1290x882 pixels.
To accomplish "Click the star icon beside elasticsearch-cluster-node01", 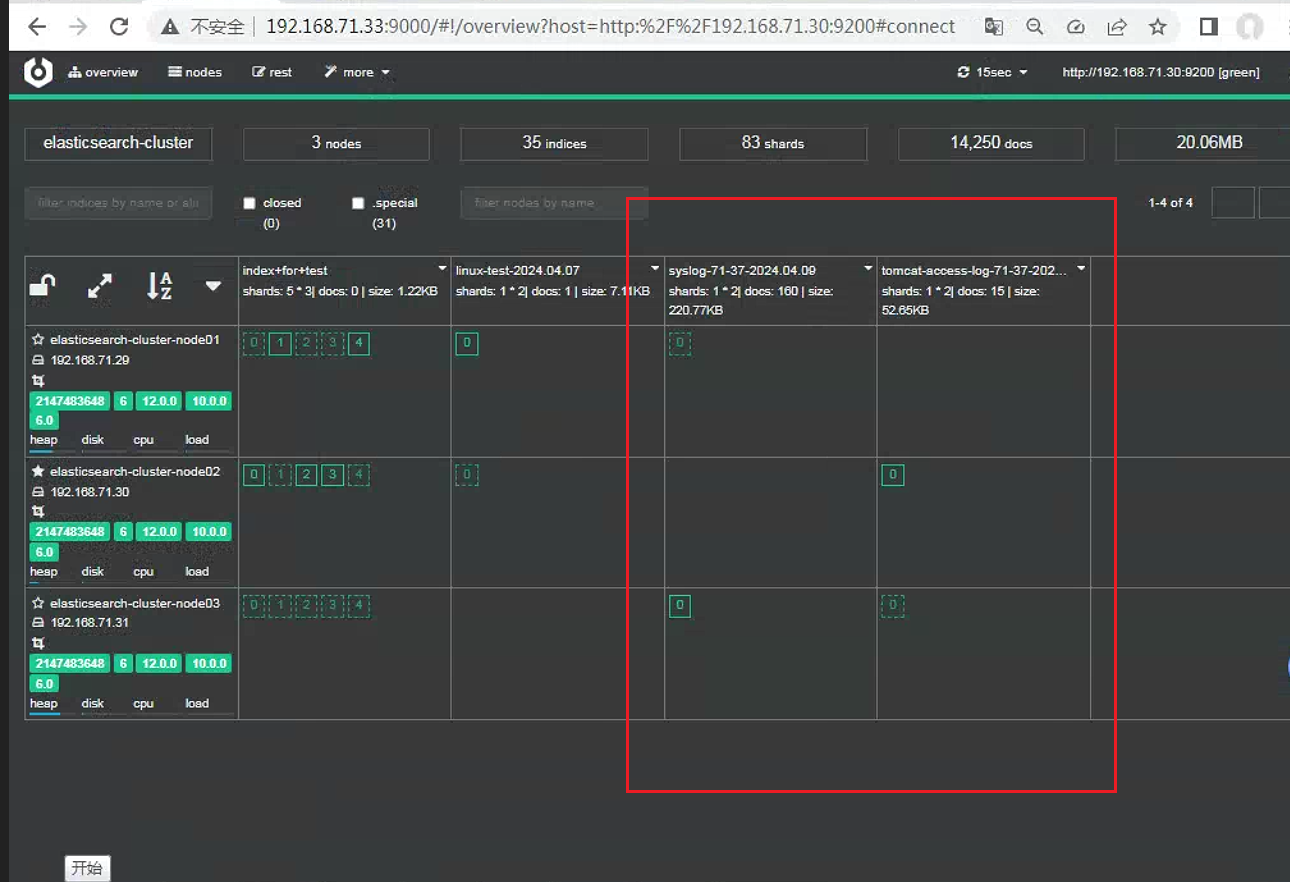I will click(38, 340).
